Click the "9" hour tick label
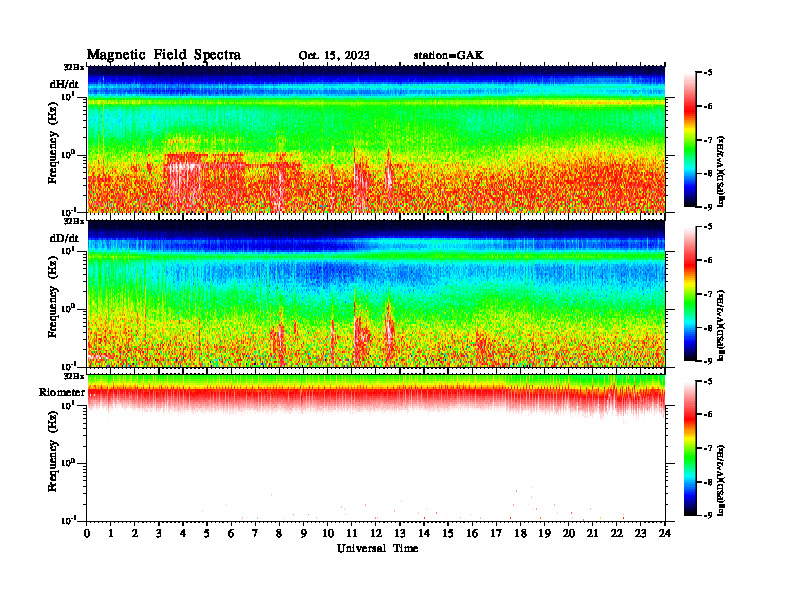792x612 pixels. pos(304,534)
